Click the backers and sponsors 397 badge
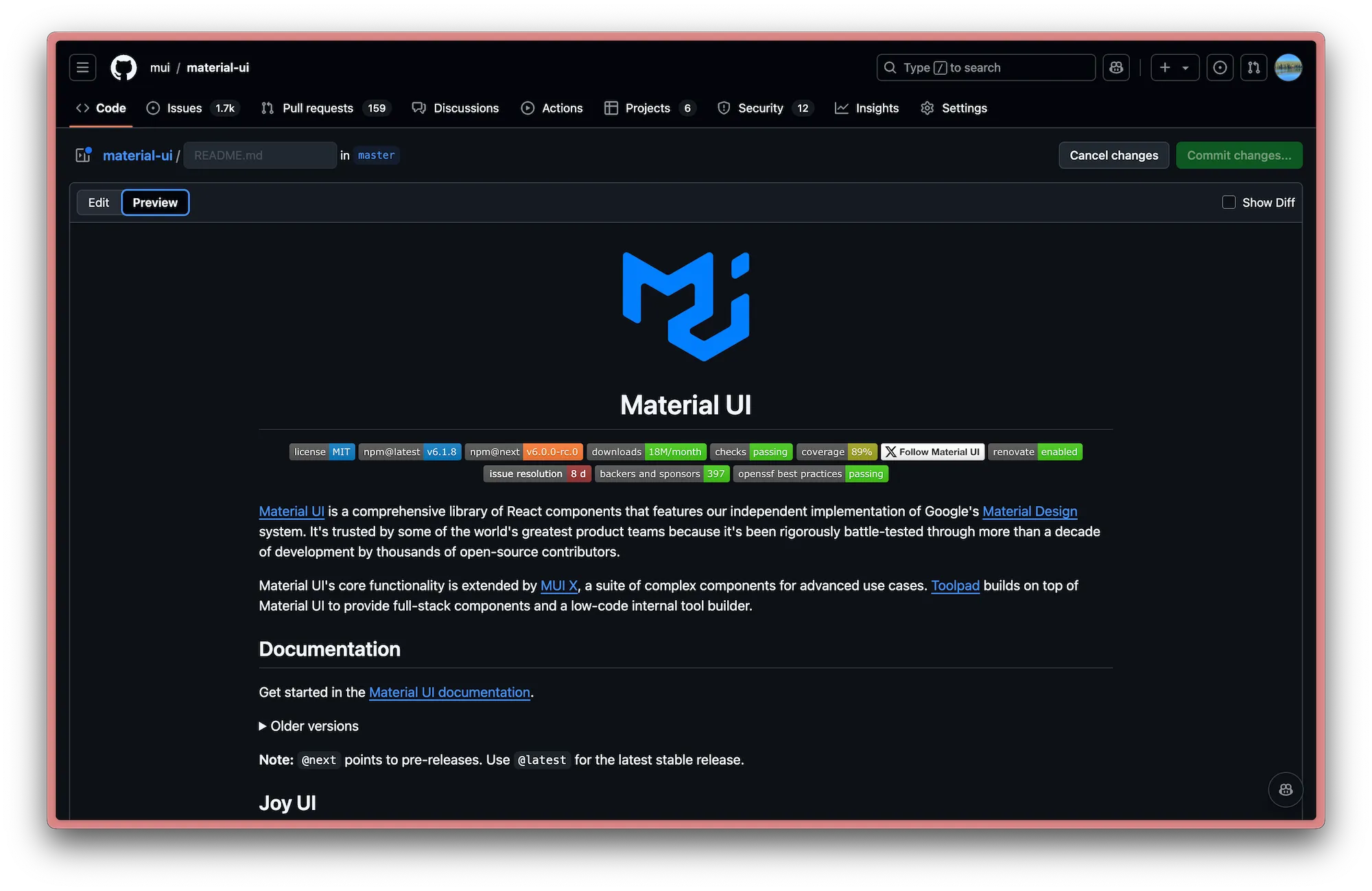The height and width of the screenshot is (891, 1372). click(x=662, y=474)
